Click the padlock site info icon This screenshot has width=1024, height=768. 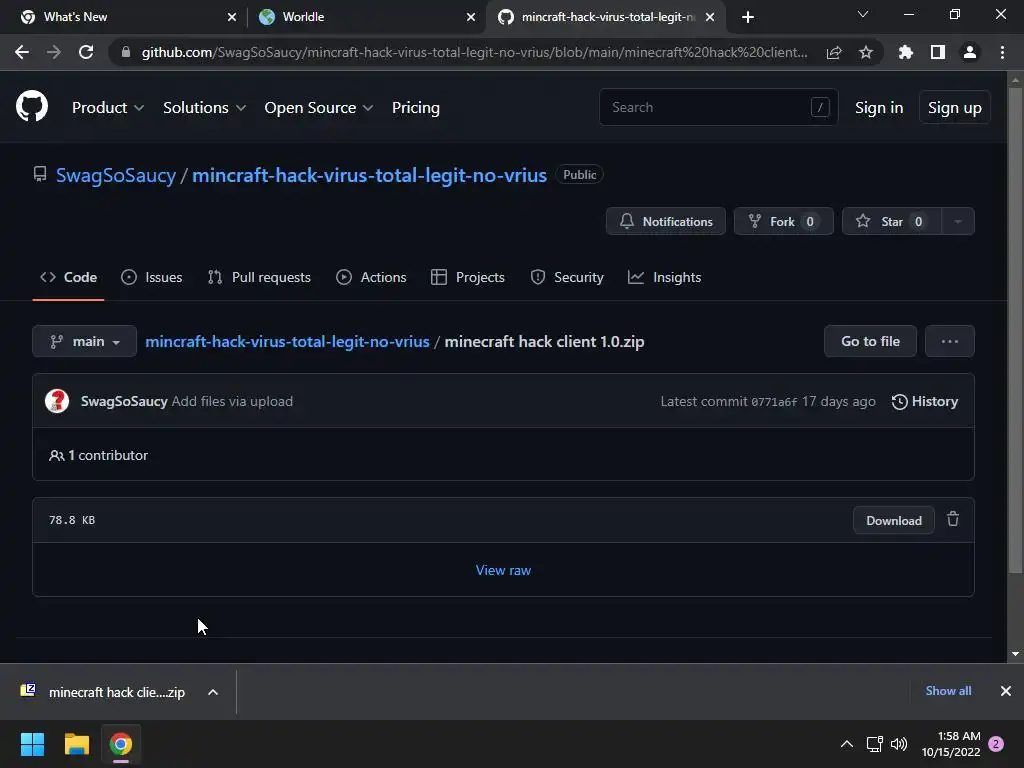pyautogui.click(x=126, y=52)
